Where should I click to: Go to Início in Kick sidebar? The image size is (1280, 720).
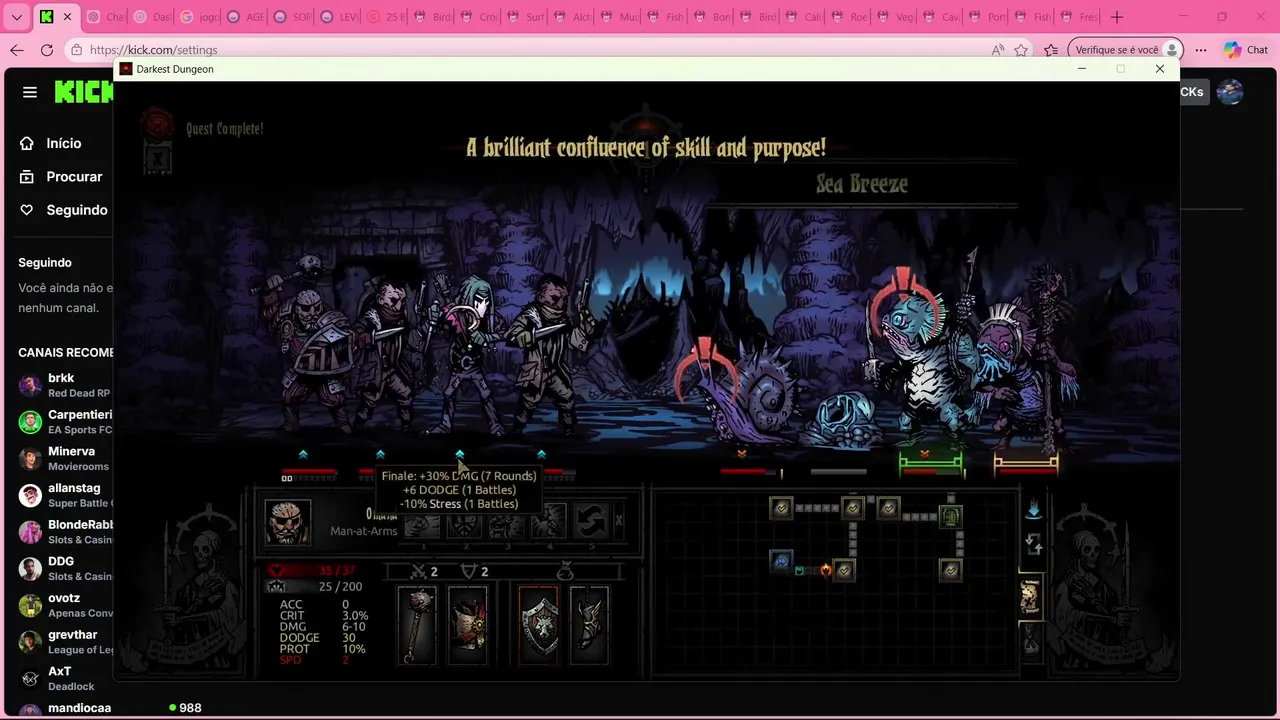pyautogui.click(x=63, y=143)
